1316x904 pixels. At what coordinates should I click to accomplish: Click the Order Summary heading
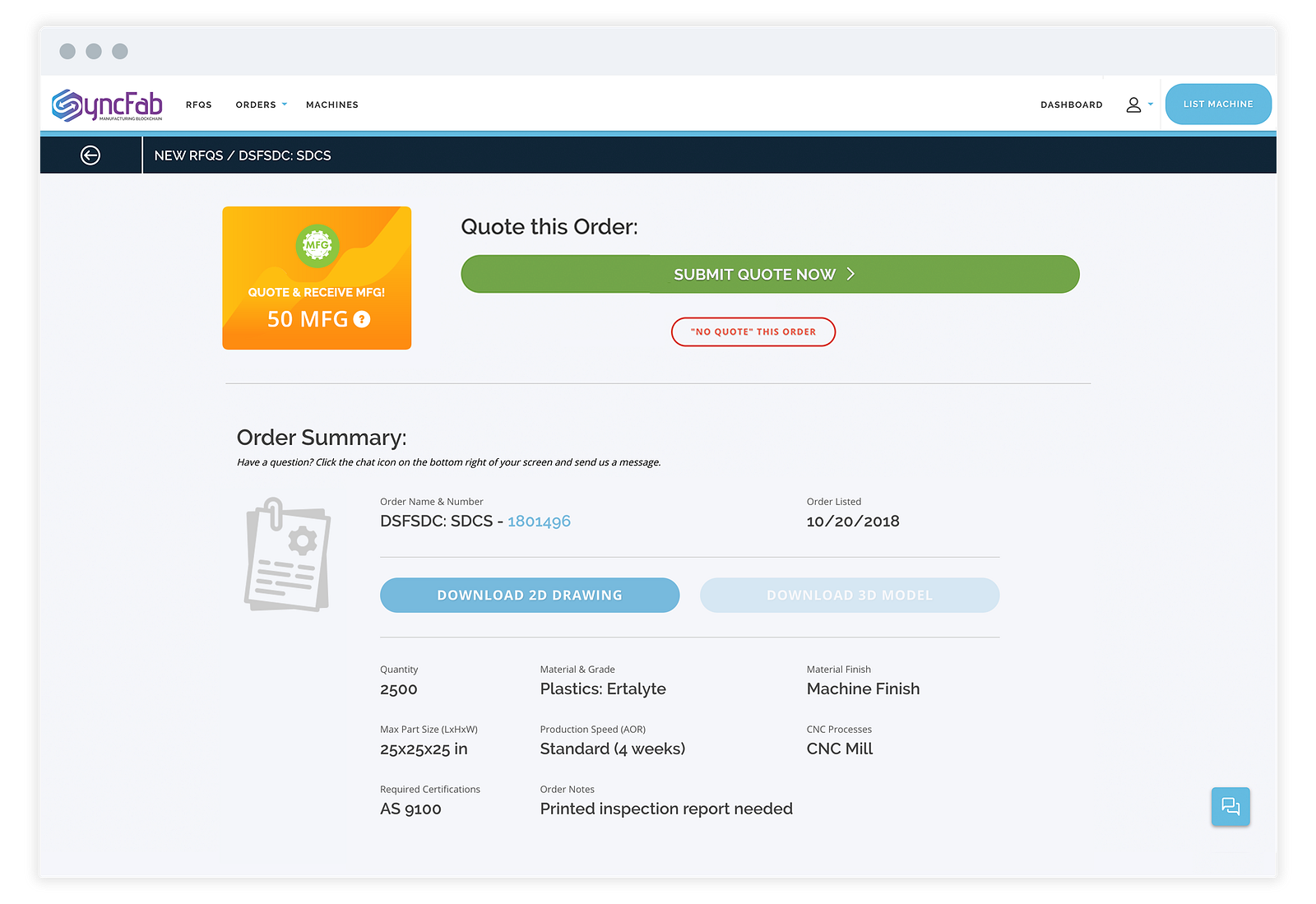point(322,438)
